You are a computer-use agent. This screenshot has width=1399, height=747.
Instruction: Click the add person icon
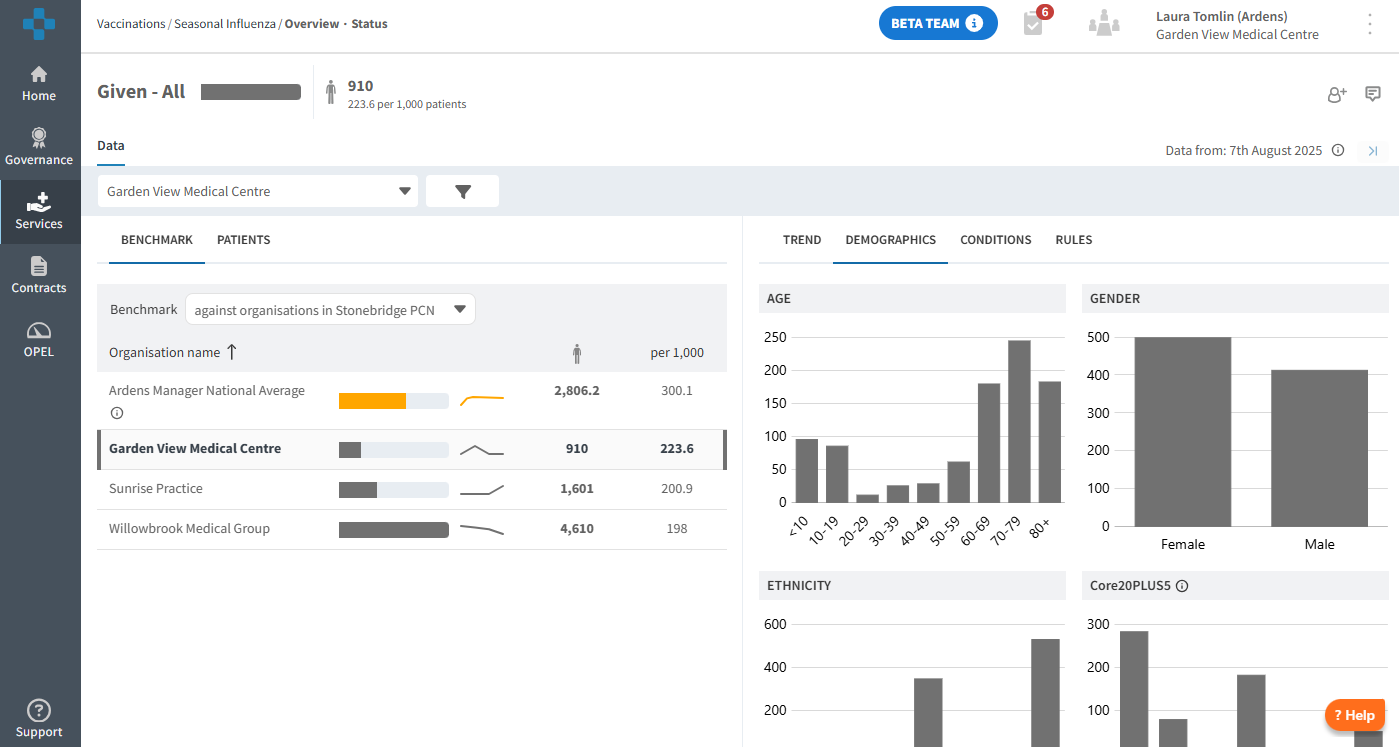[1337, 94]
